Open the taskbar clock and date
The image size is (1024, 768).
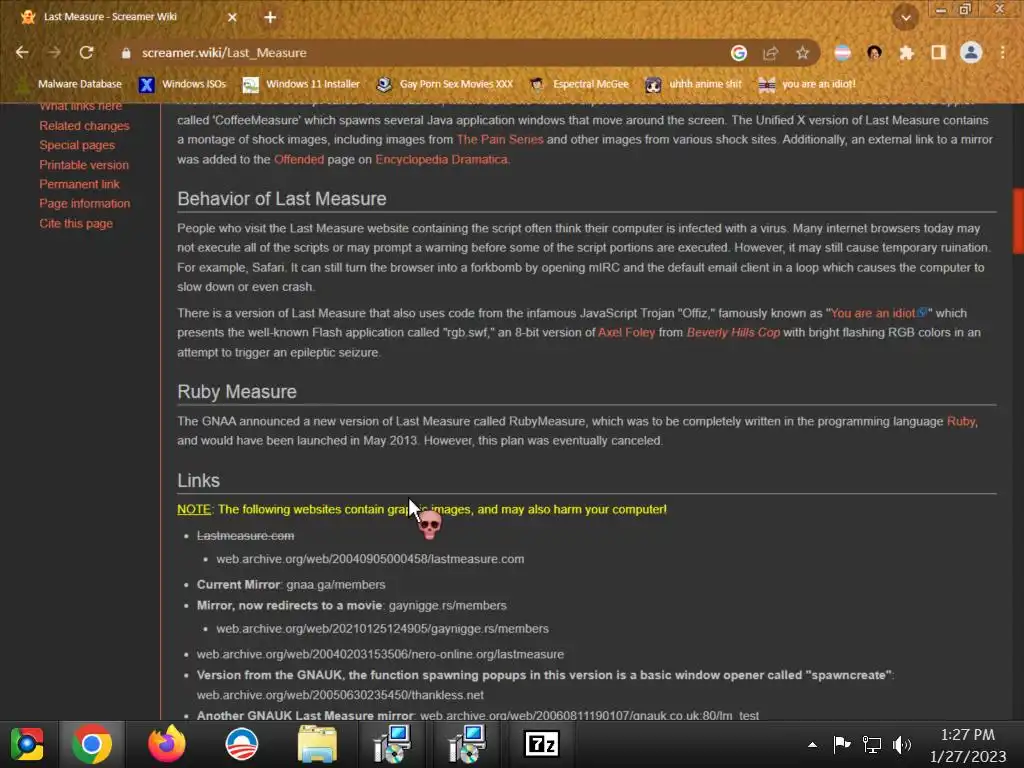coord(968,745)
